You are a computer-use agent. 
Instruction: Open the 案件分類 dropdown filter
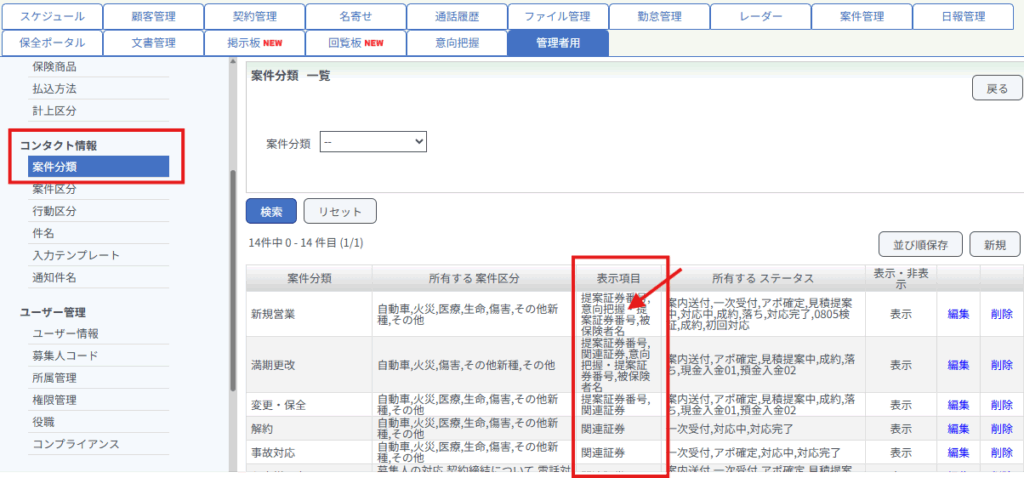(373, 143)
